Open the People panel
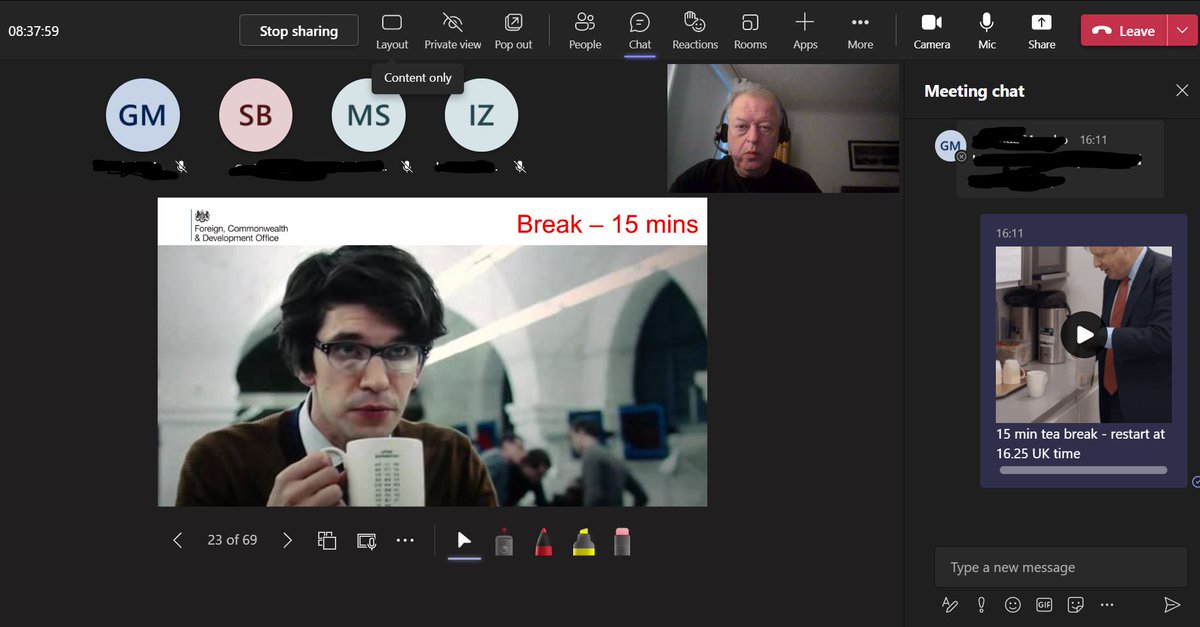 [x=585, y=31]
